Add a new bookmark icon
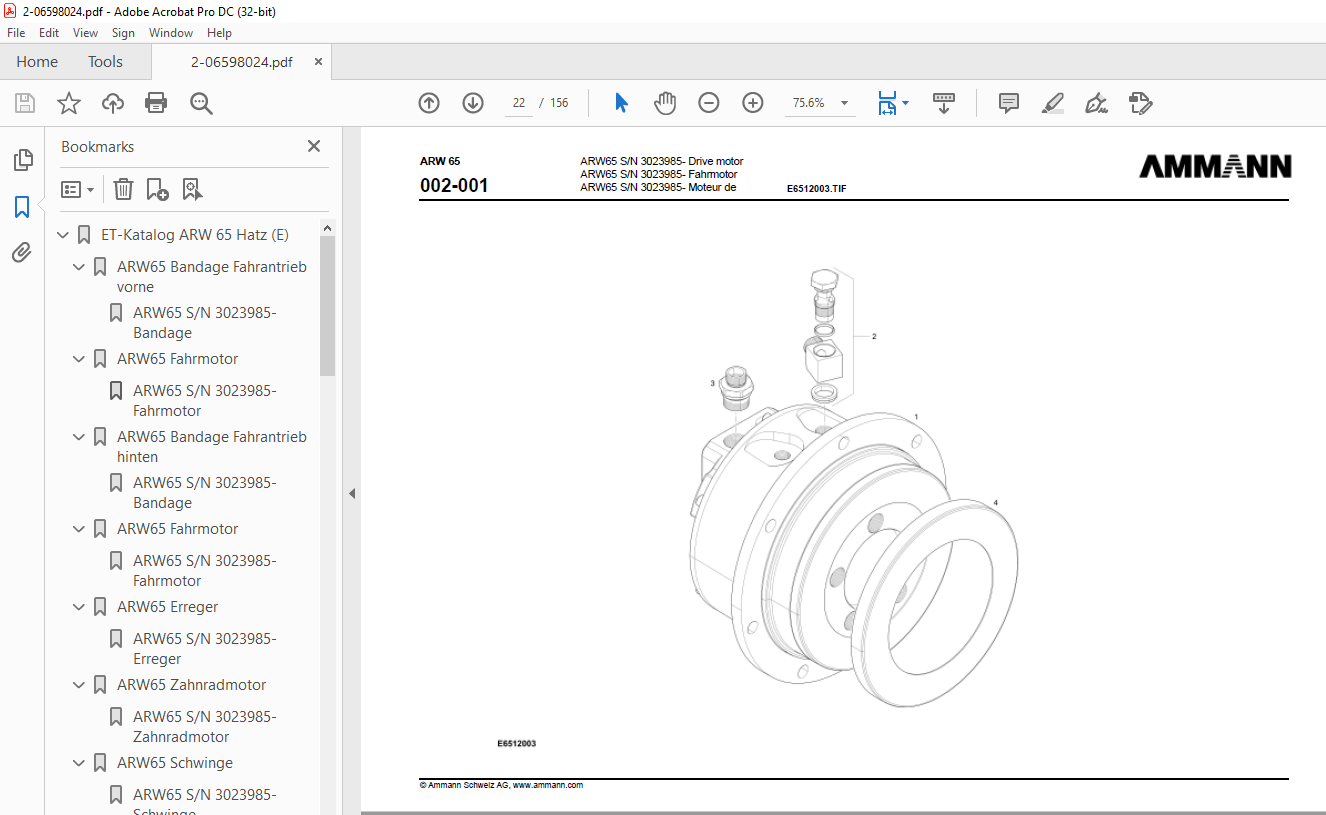The height and width of the screenshot is (815, 1326). coord(157,189)
